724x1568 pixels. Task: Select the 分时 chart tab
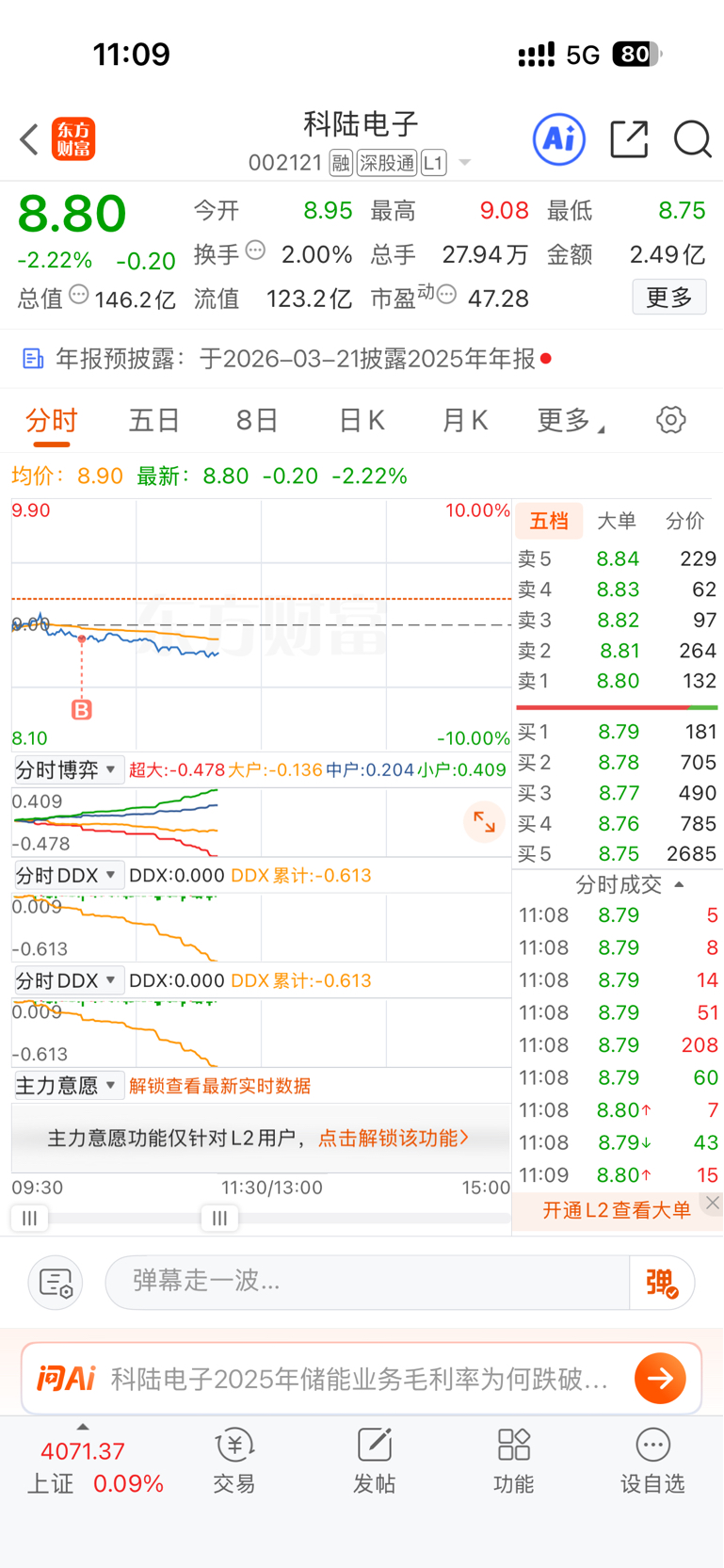(52, 420)
